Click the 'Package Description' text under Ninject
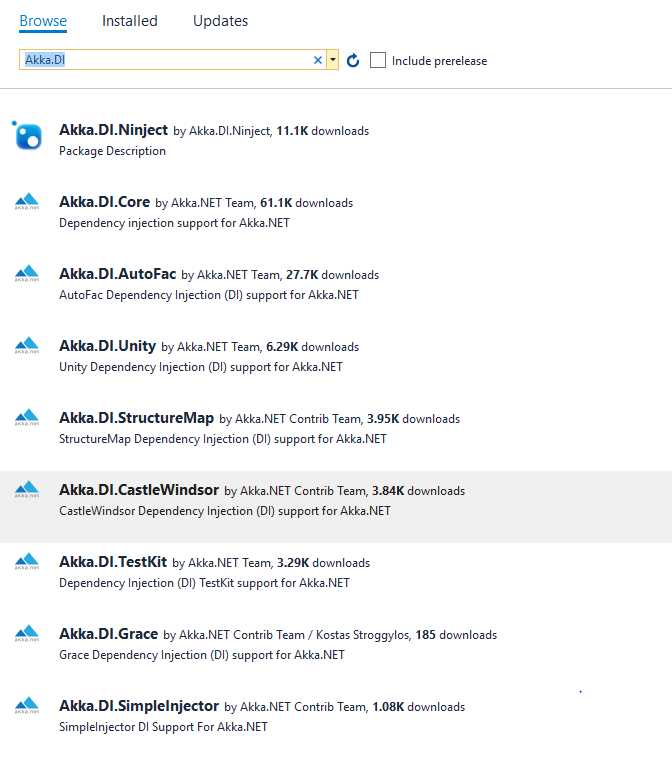 tap(113, 151)
